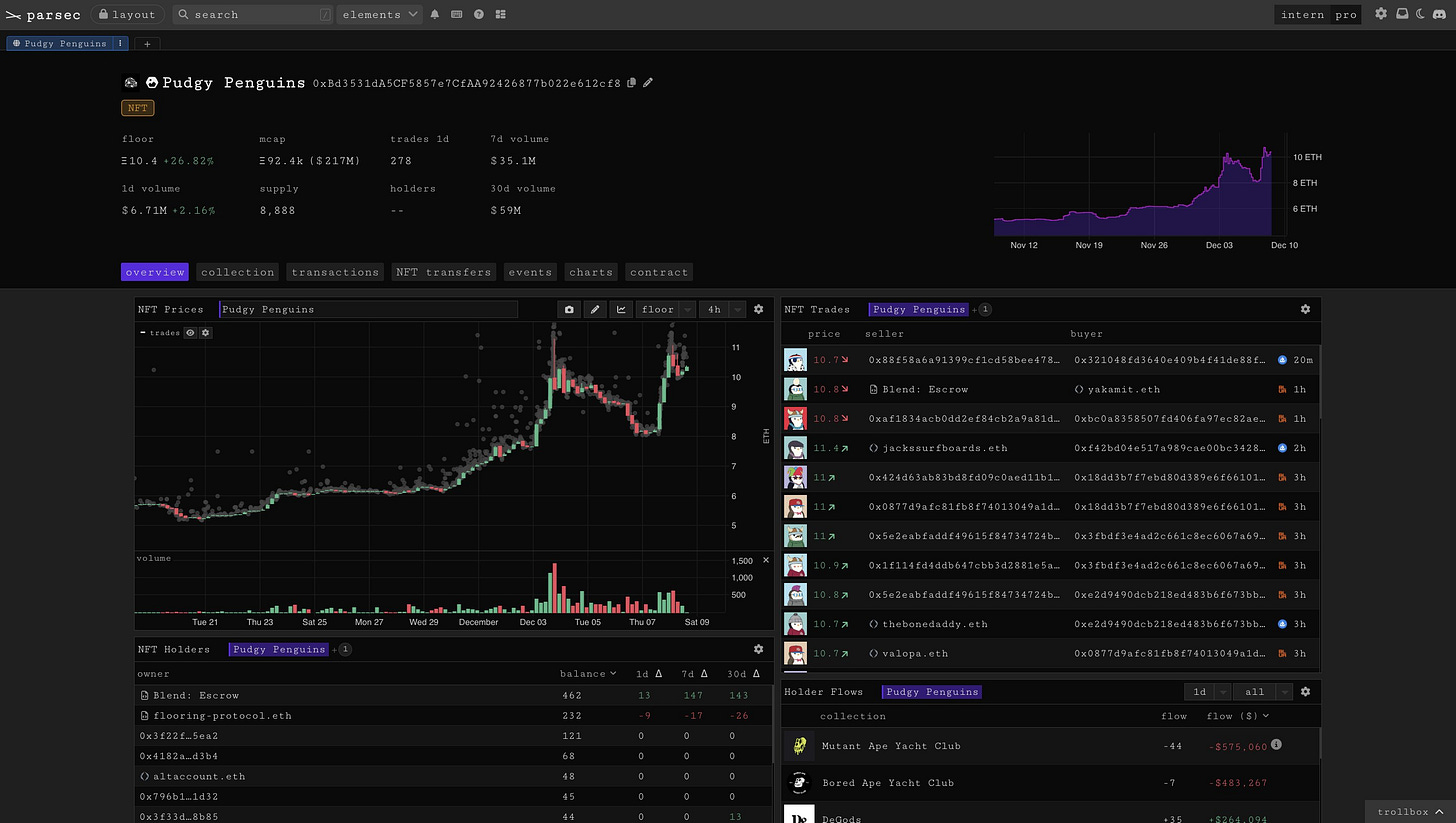1456x823 pixels.
Task: Open Holder Flows all filter dropdown
Action: point(1263,691)
